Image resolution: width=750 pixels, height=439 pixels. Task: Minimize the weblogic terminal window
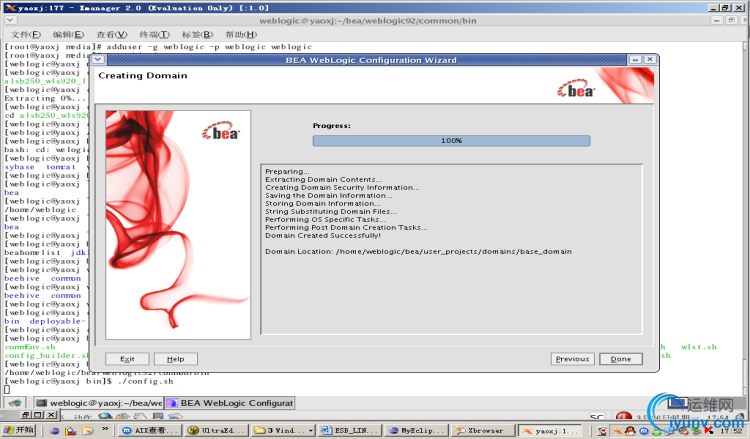[x=717, y=20]
